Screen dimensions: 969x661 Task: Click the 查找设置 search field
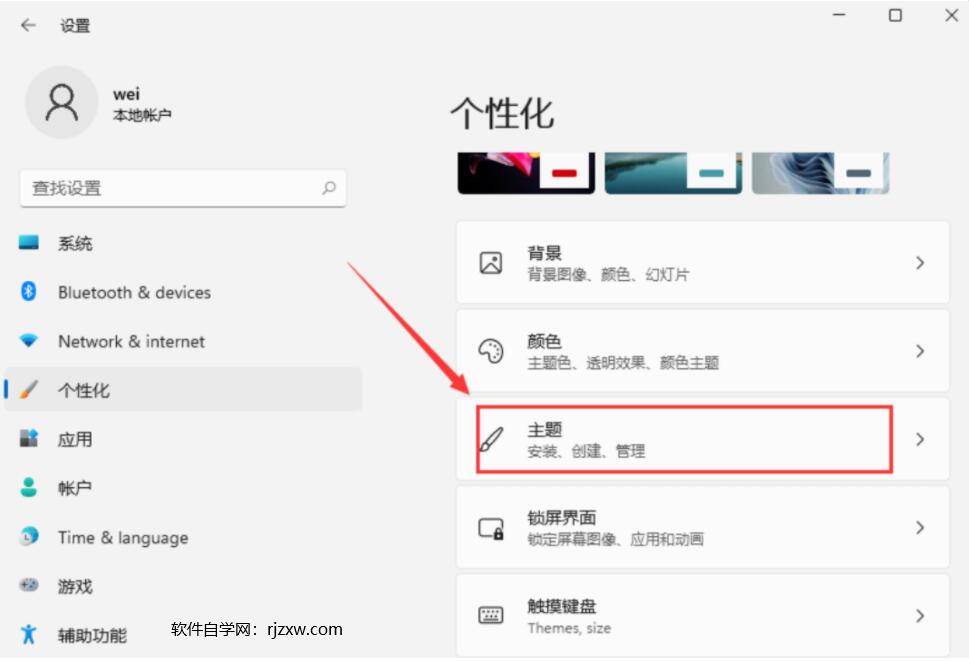point(183,188)
